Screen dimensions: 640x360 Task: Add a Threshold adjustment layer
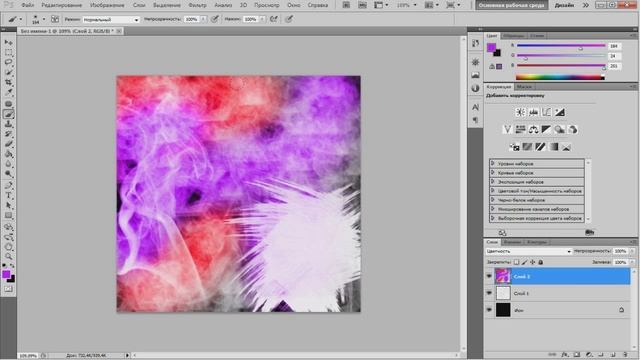(x=540, y=147)
